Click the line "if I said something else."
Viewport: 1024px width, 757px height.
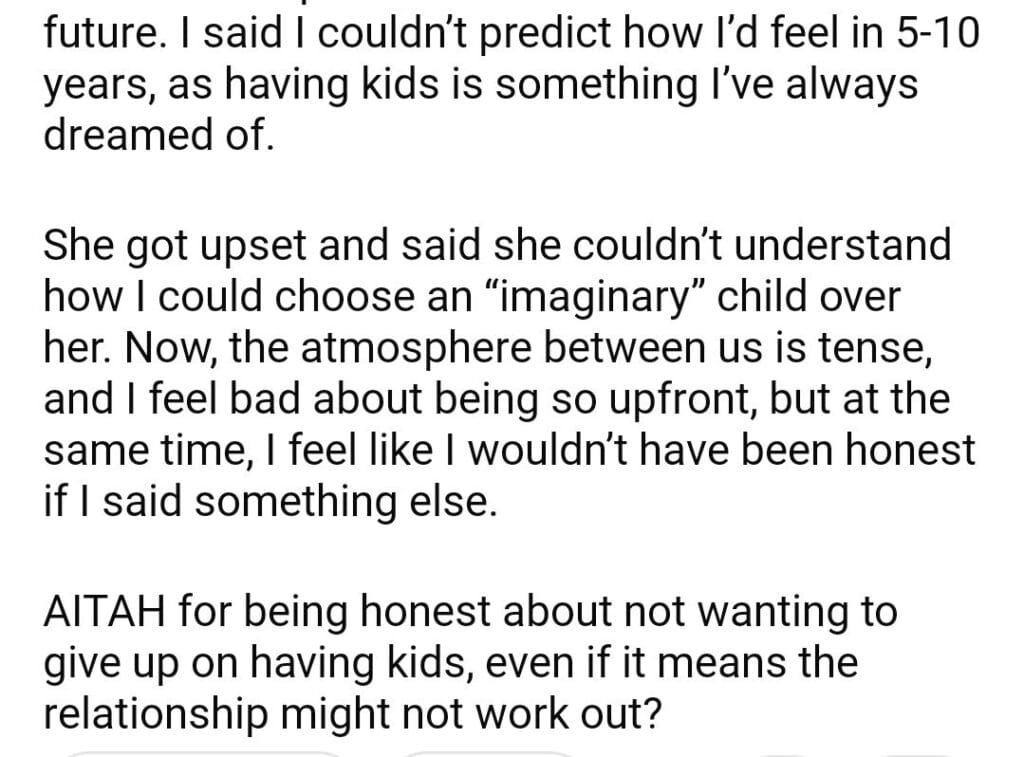tap(269, 502)
